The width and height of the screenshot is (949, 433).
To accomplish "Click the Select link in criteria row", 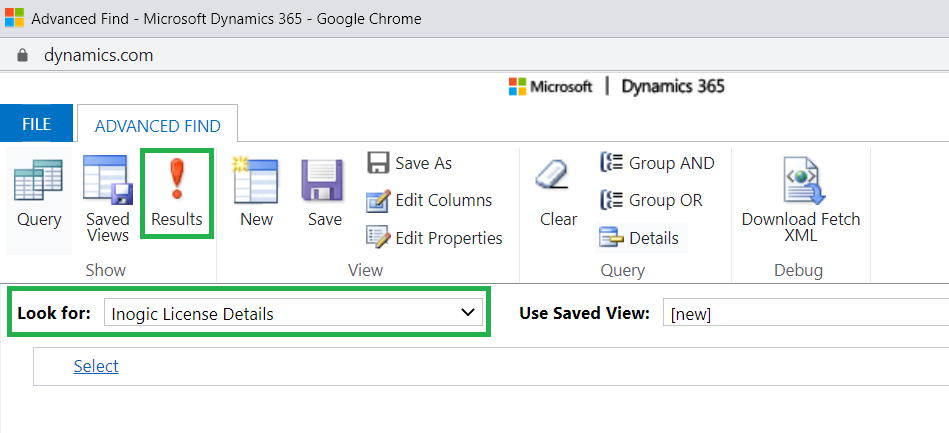I will point(96,366).
